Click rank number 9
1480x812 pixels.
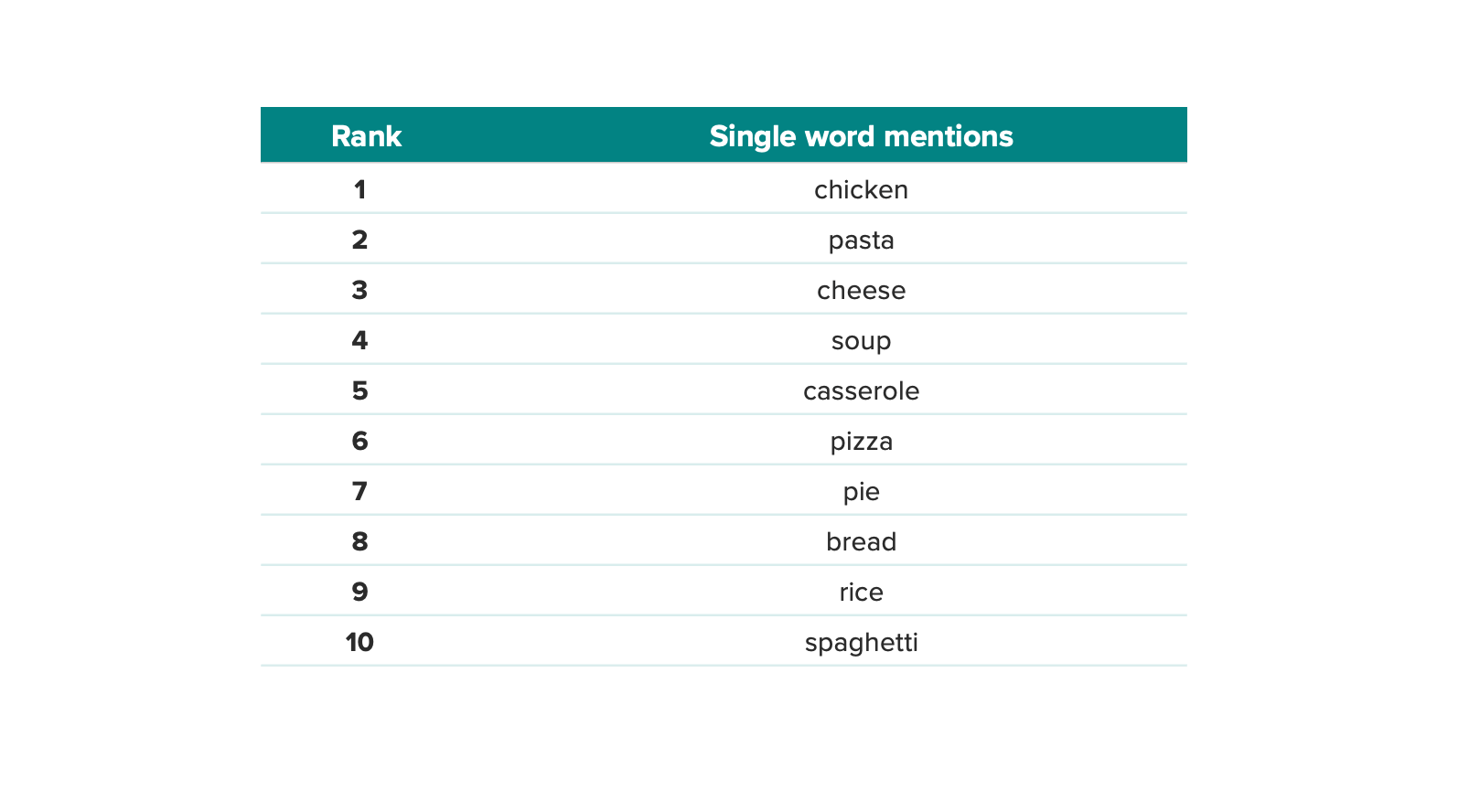coord(359,592)
